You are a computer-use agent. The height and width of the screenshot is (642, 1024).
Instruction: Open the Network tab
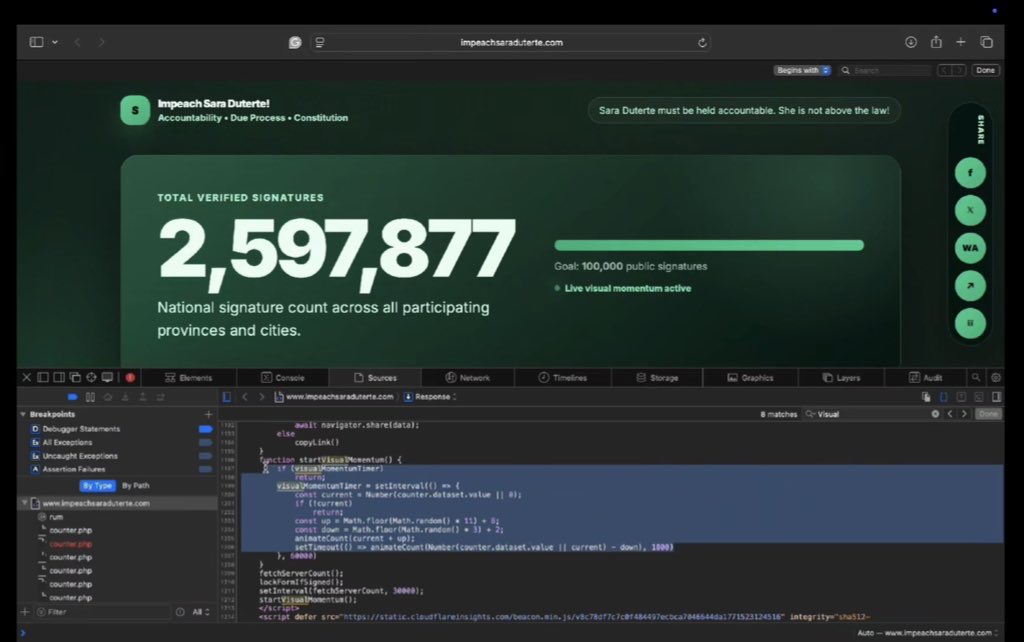468,377
